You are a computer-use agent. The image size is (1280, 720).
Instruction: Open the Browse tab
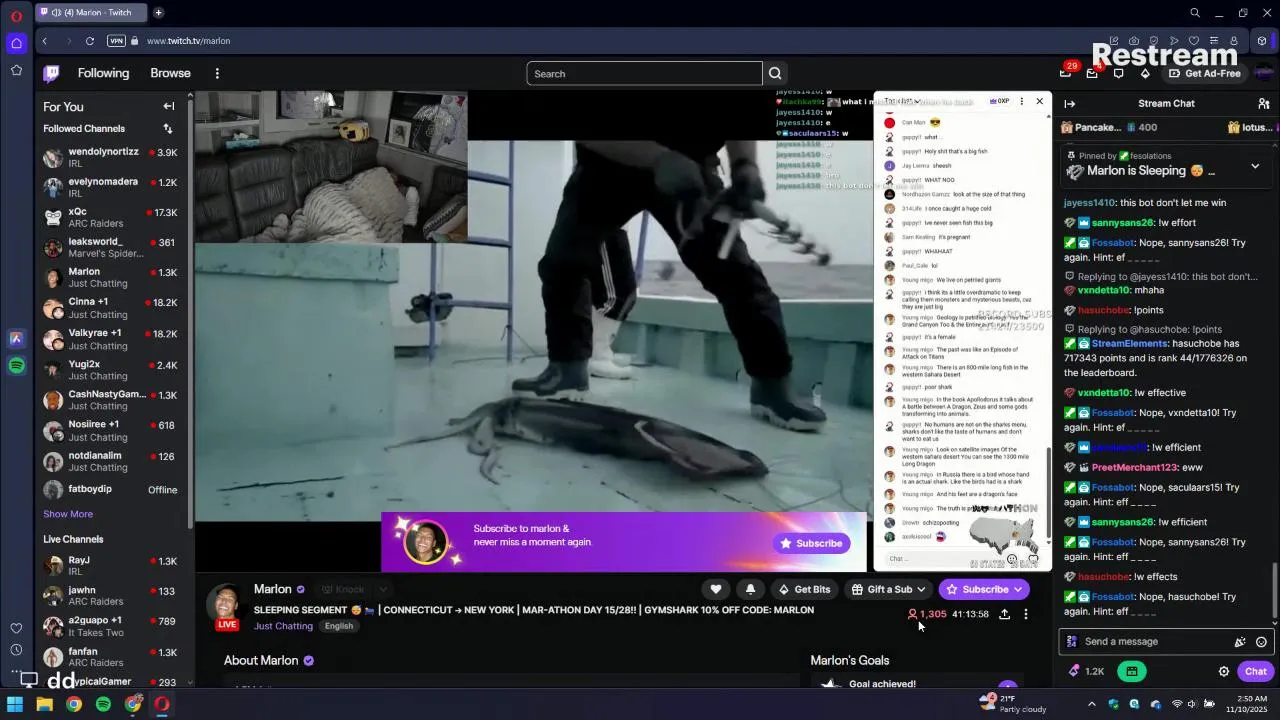tap(170, 73)
